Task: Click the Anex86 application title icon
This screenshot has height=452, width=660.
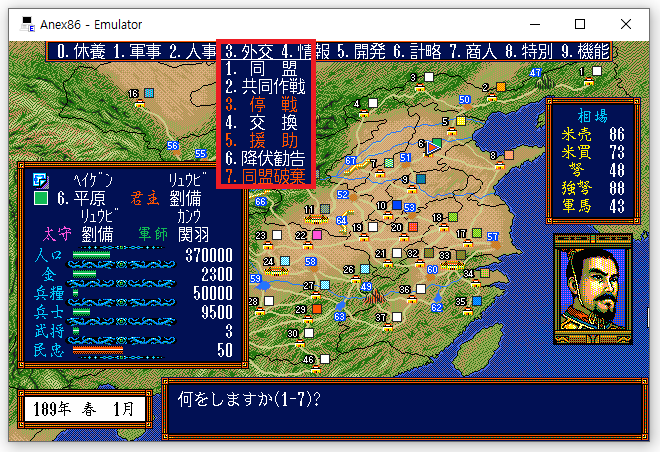Action: [27, 24]
